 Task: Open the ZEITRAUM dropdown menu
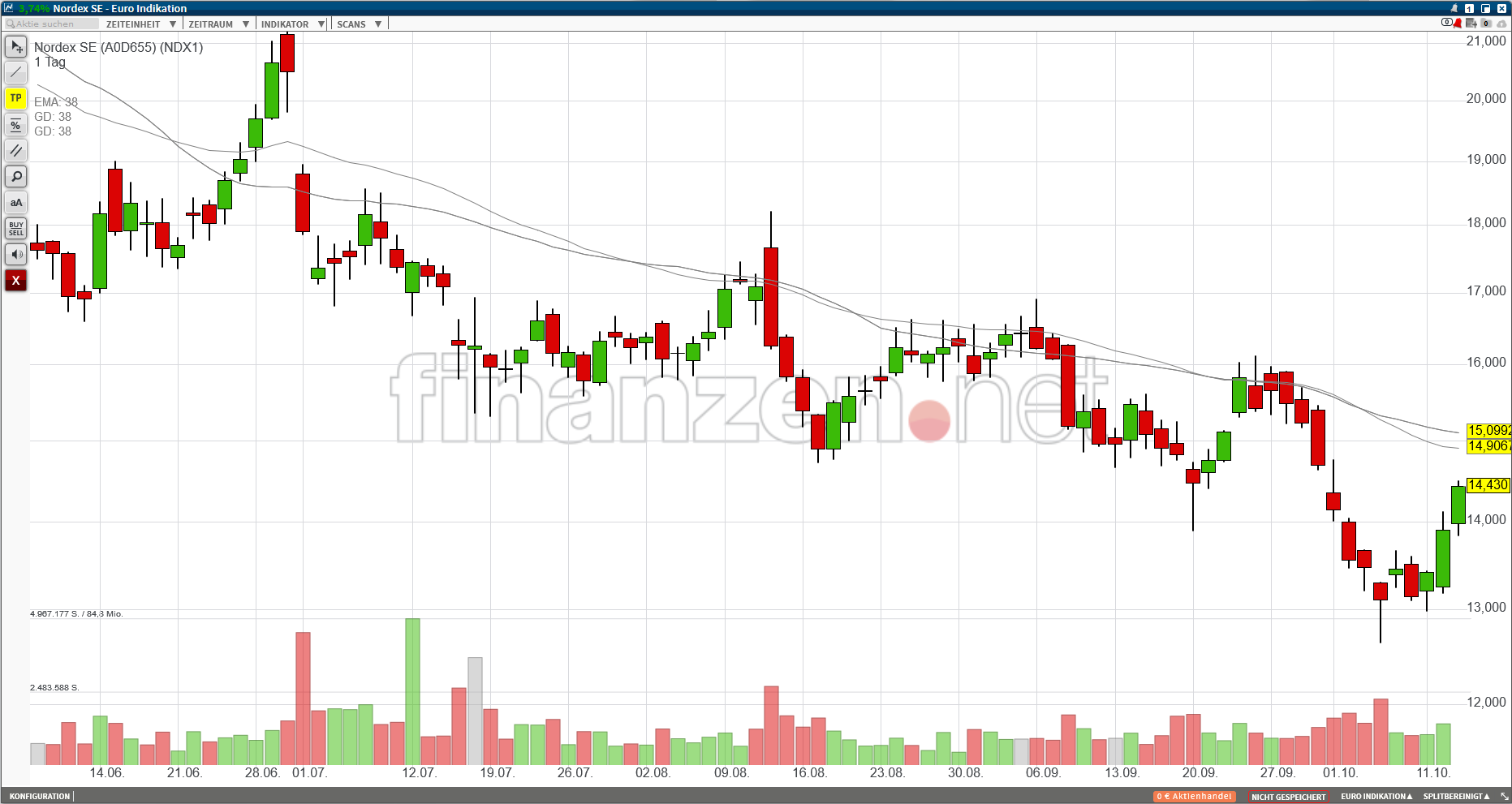tap(218, 24)
